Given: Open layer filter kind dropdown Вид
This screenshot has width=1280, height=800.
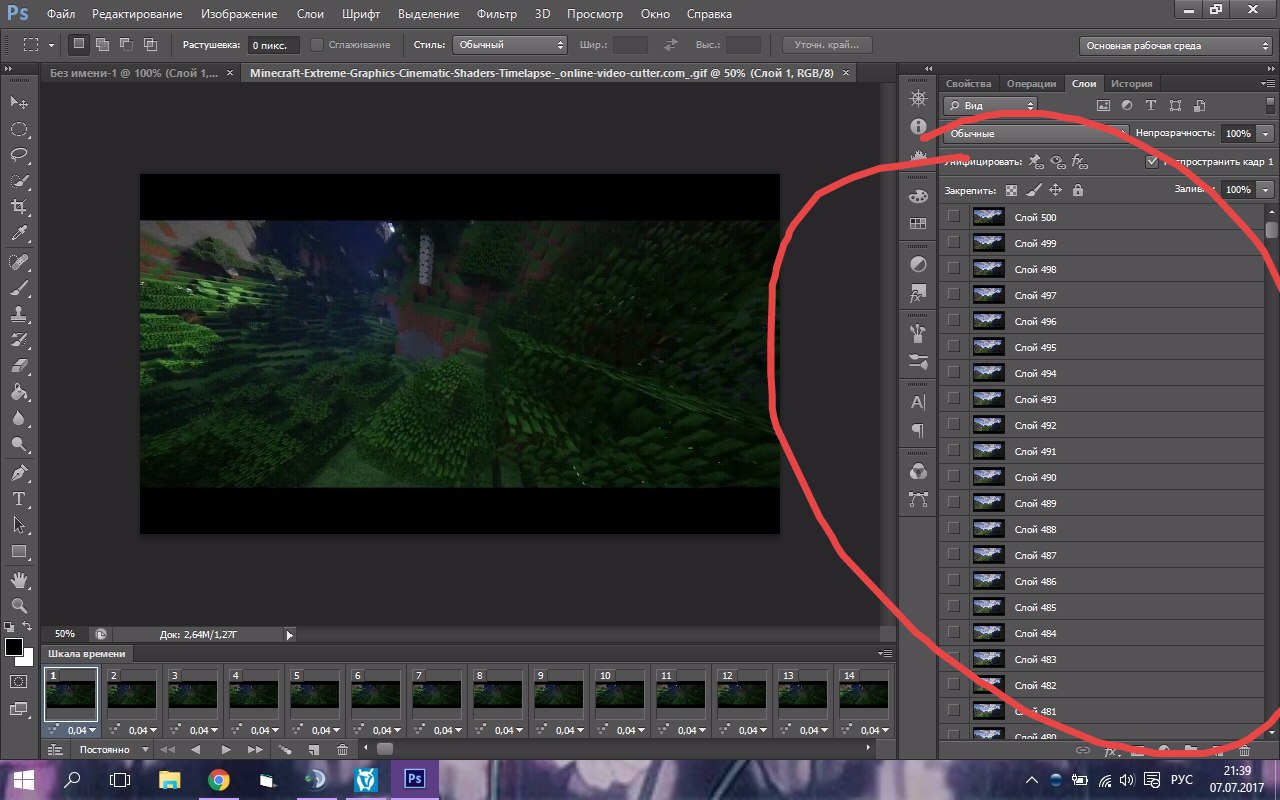Looking at the screenshot, I should point(991,105).
